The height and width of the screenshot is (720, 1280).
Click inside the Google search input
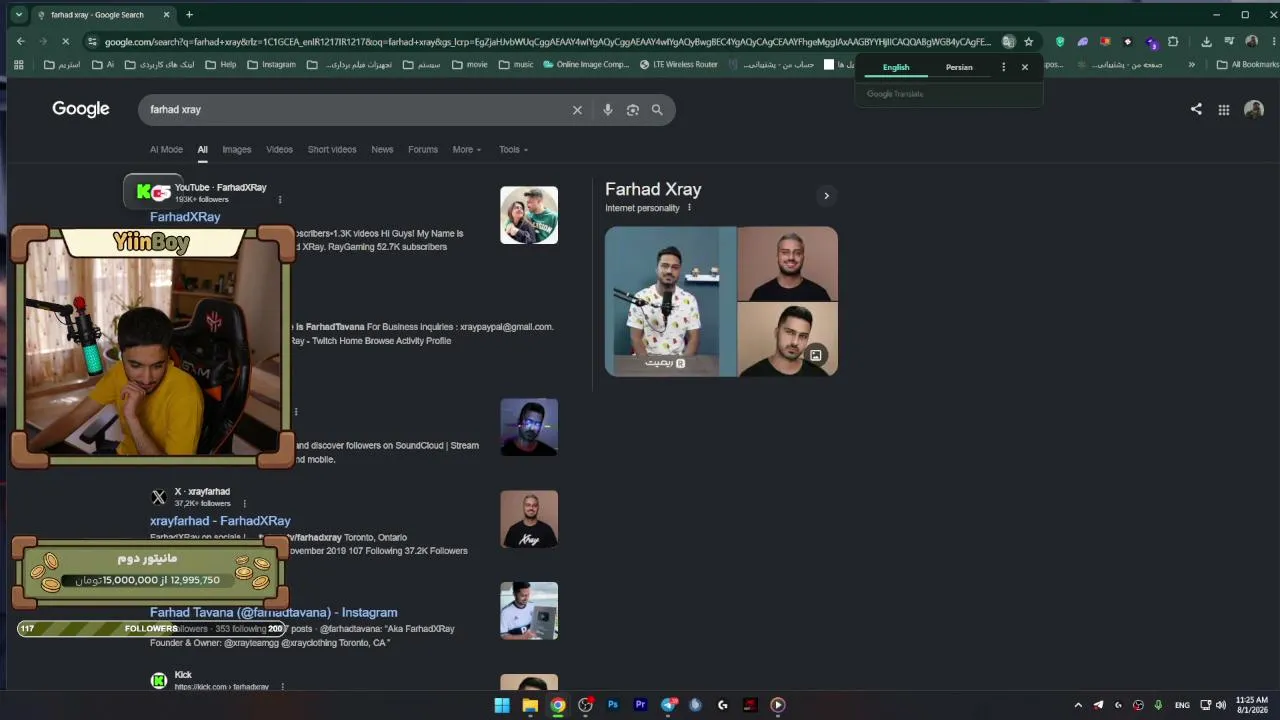coord(355,110)
